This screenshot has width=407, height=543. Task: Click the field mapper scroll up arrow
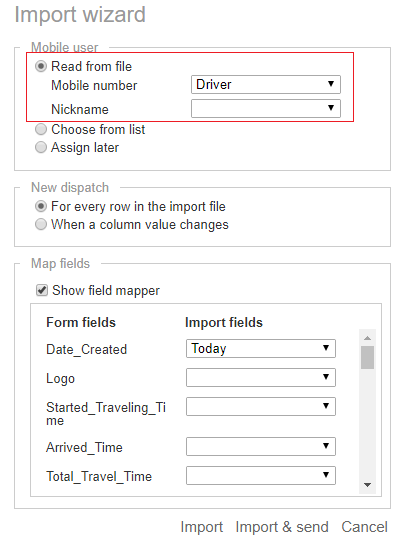(x=368, y=338)
